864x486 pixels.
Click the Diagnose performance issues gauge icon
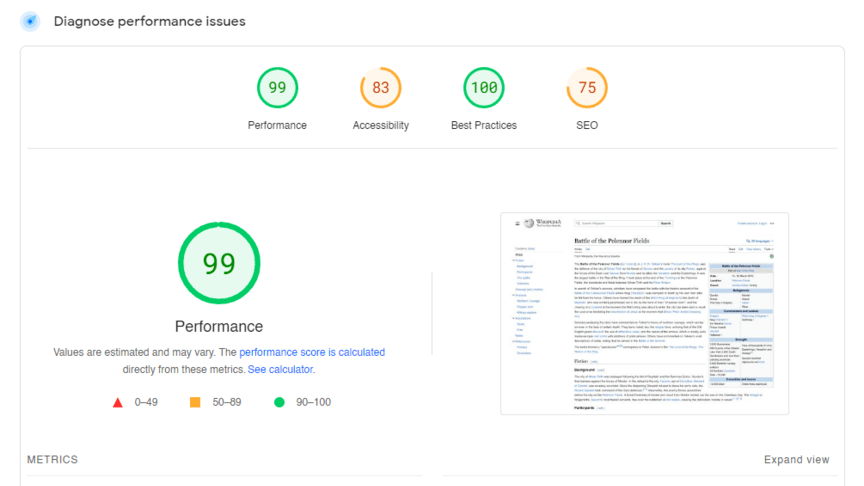coord(31,21)
